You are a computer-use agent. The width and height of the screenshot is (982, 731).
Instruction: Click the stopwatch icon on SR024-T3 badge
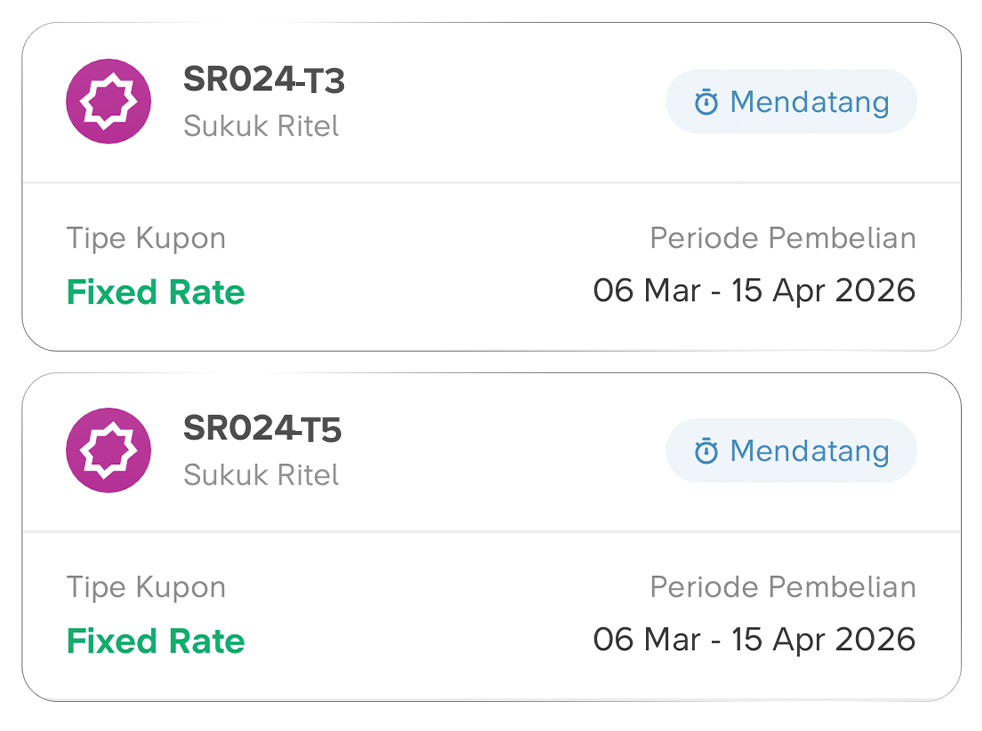pos(706,102)
